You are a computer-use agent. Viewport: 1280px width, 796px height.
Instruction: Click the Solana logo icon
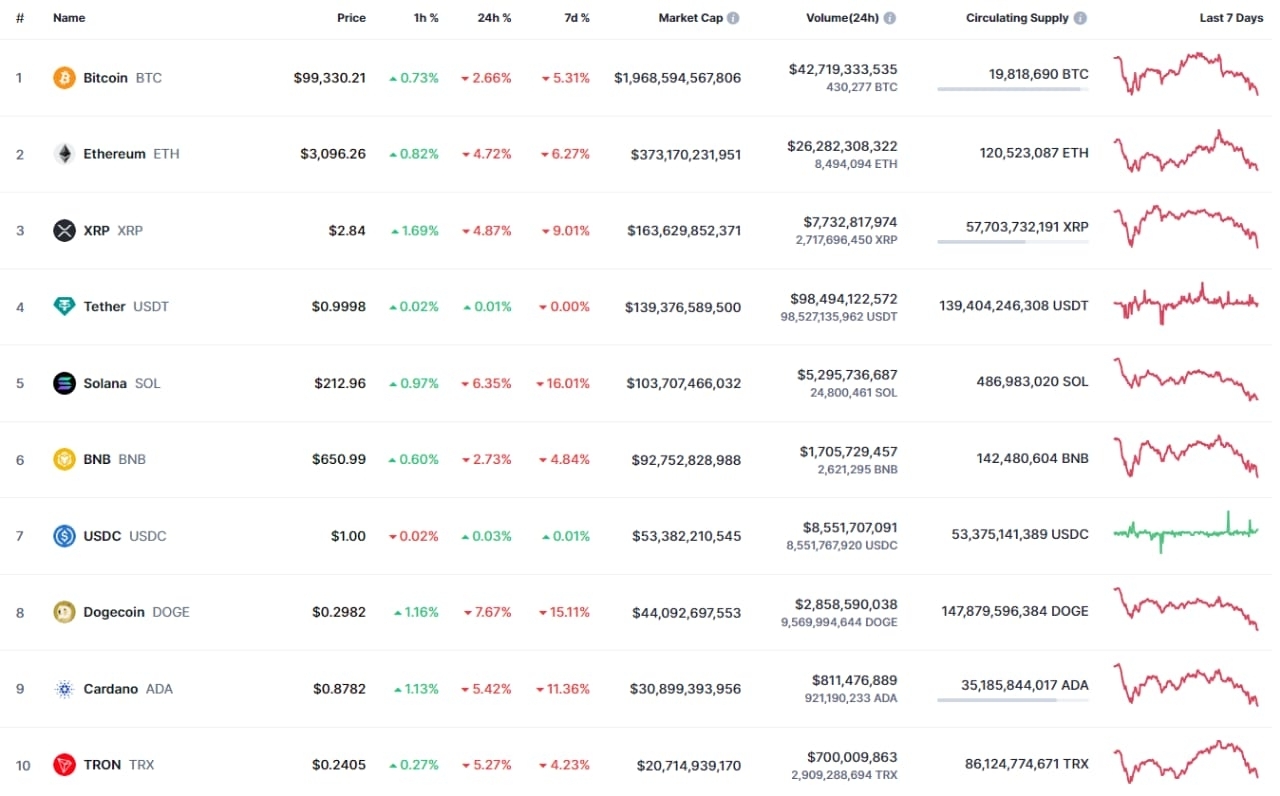coord(64,383)
